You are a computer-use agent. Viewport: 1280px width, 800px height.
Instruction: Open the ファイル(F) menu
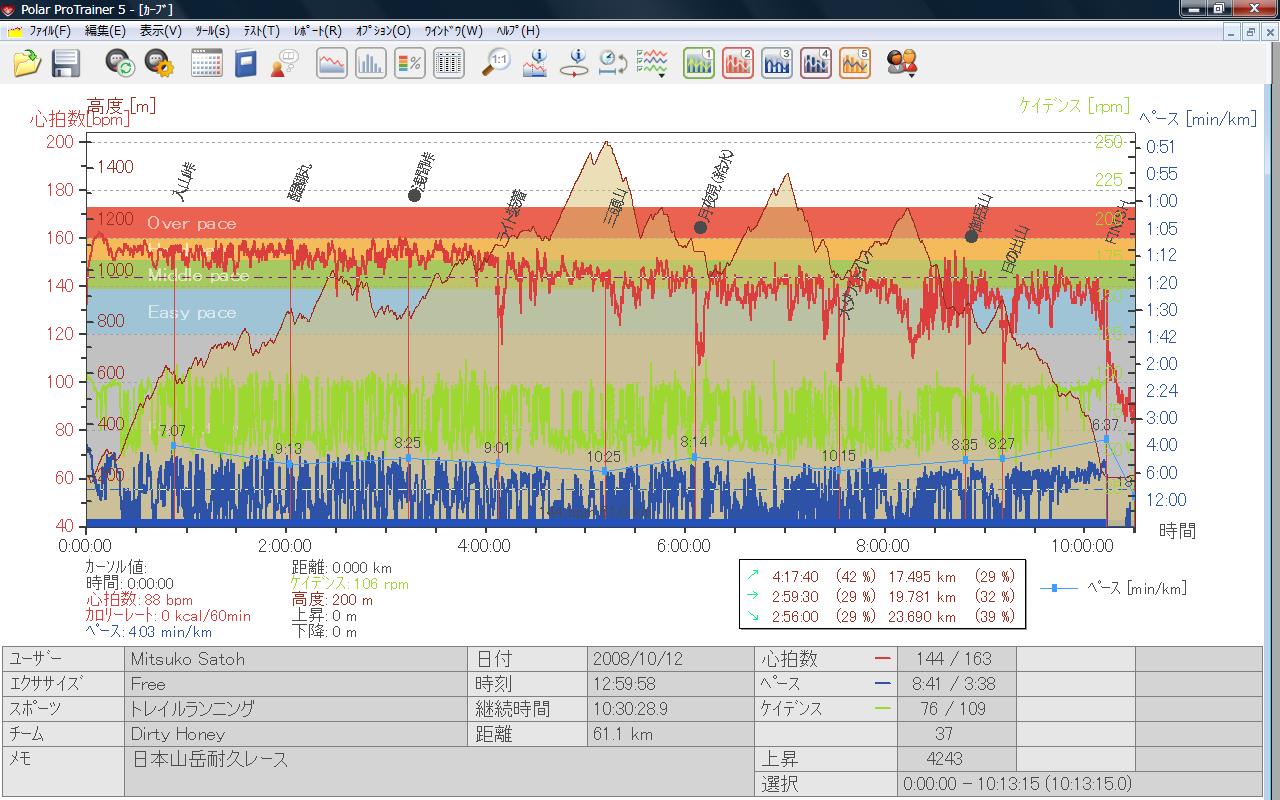(50, 31)
